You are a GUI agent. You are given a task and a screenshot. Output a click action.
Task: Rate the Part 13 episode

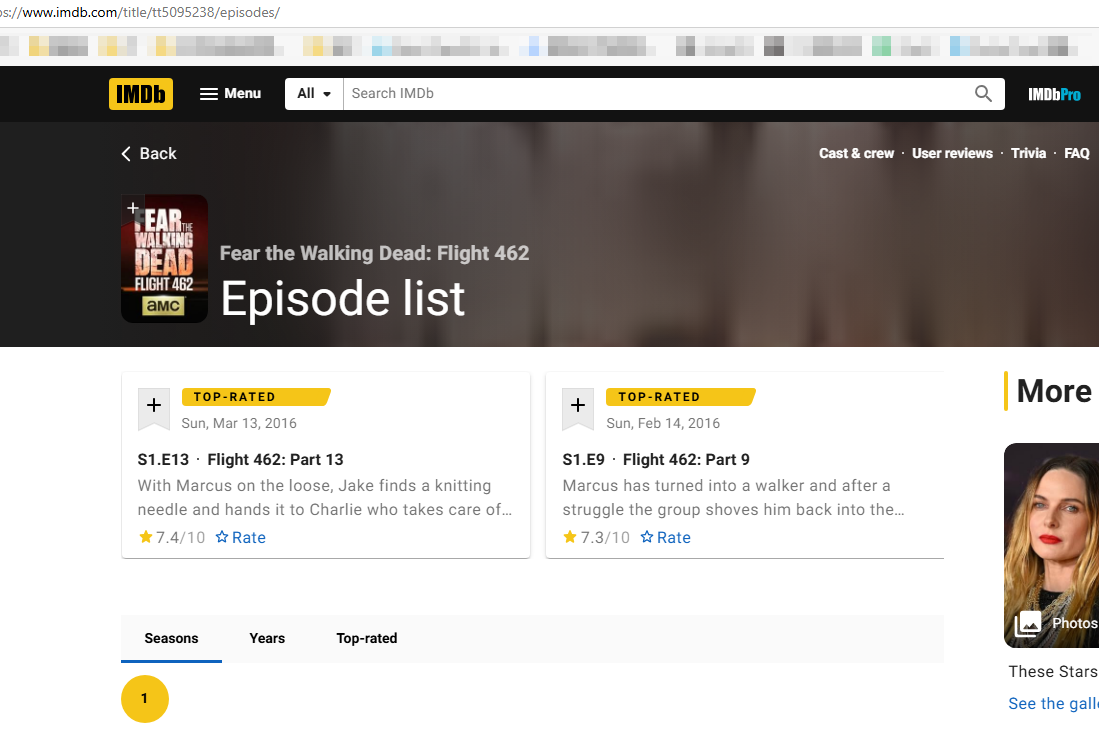(x=240, y=538)
